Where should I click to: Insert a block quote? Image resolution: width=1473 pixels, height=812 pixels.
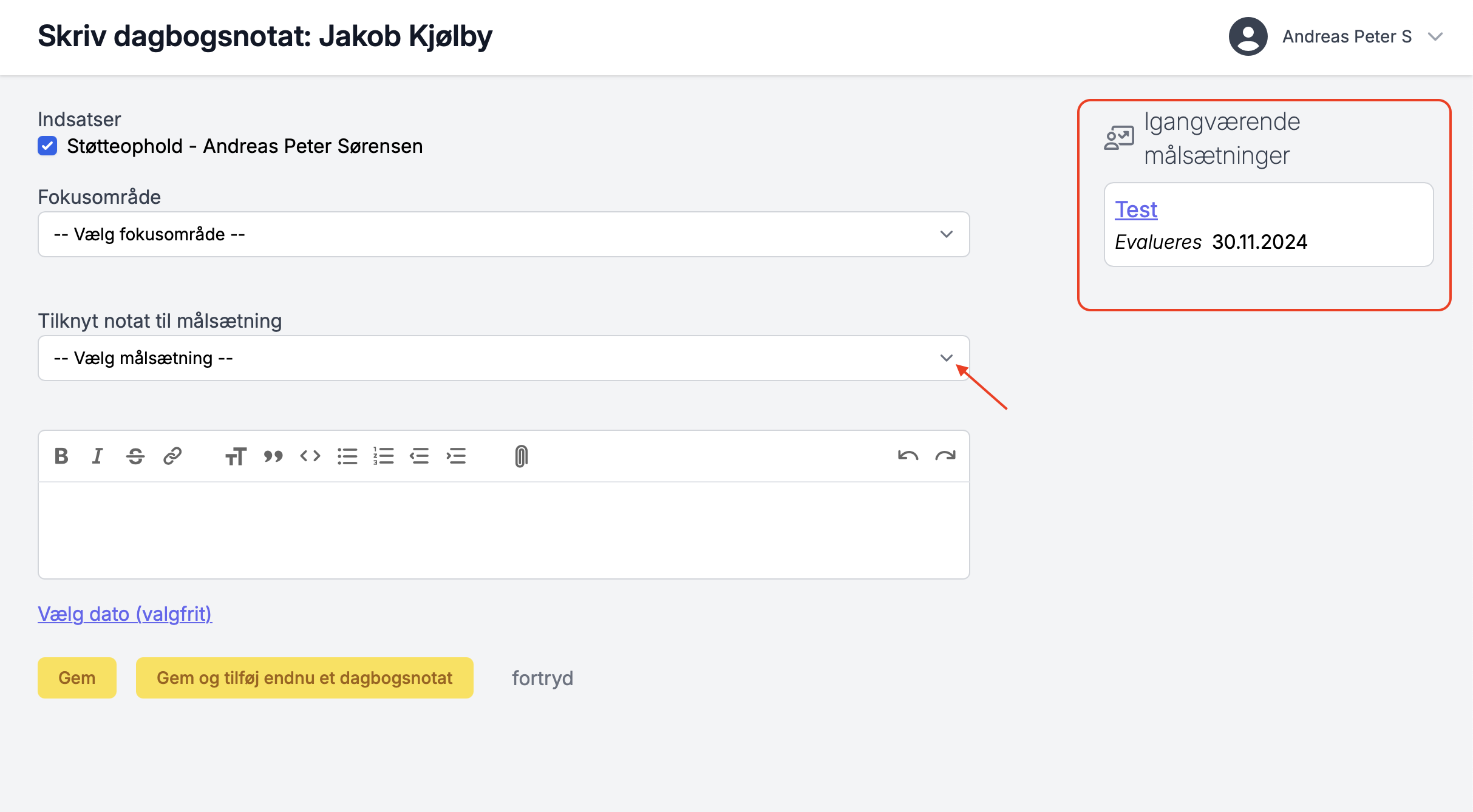(x=273, y=456)
